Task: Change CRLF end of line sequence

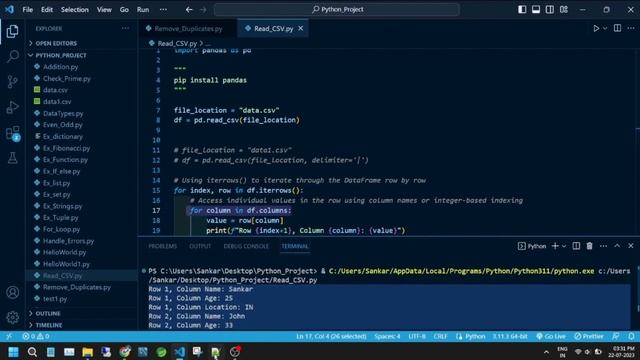Action: click(440, 336)
